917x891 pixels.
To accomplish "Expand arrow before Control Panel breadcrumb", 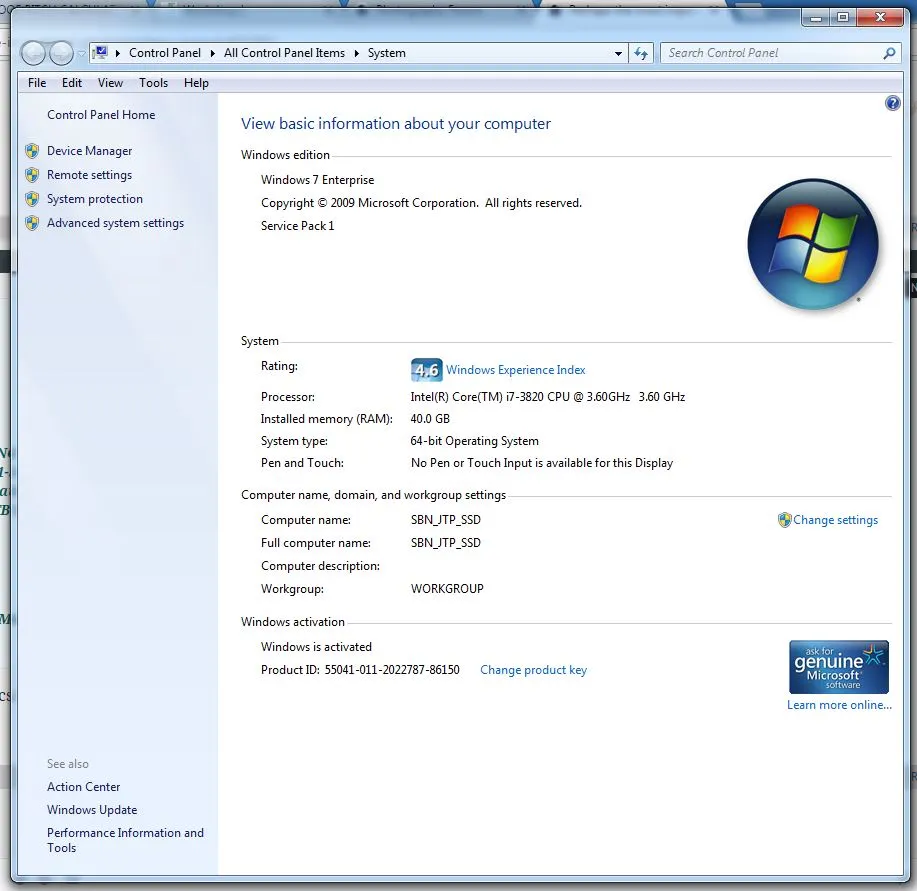I will 118,53.
